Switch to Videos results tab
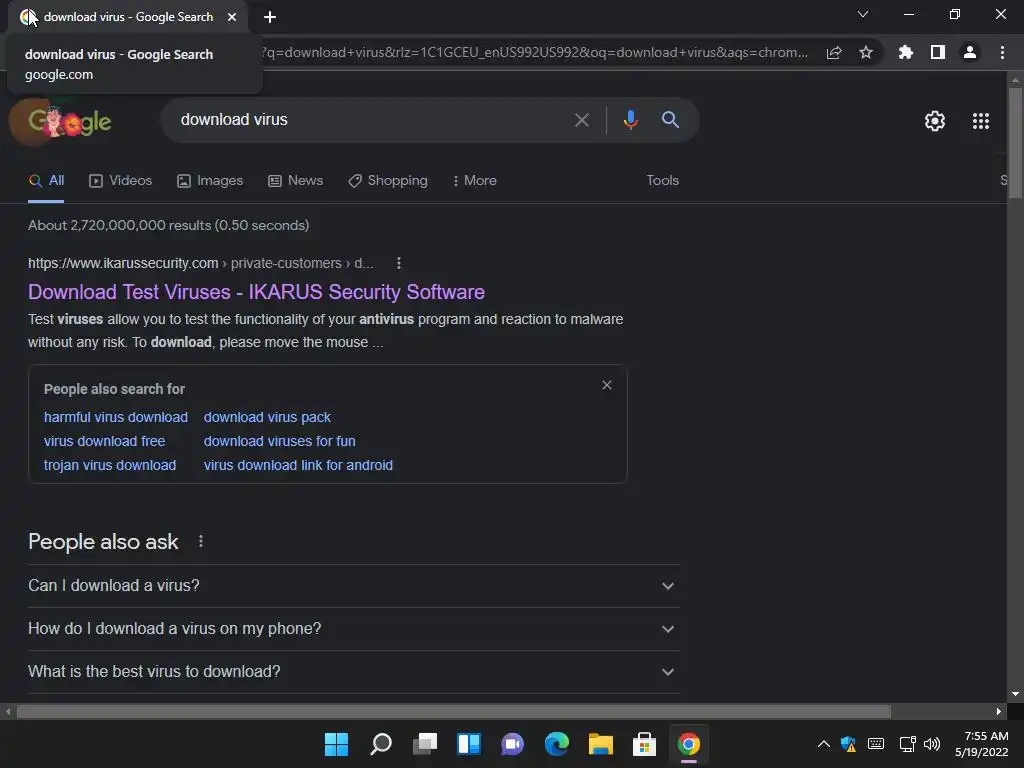 (x=121, y=180)
